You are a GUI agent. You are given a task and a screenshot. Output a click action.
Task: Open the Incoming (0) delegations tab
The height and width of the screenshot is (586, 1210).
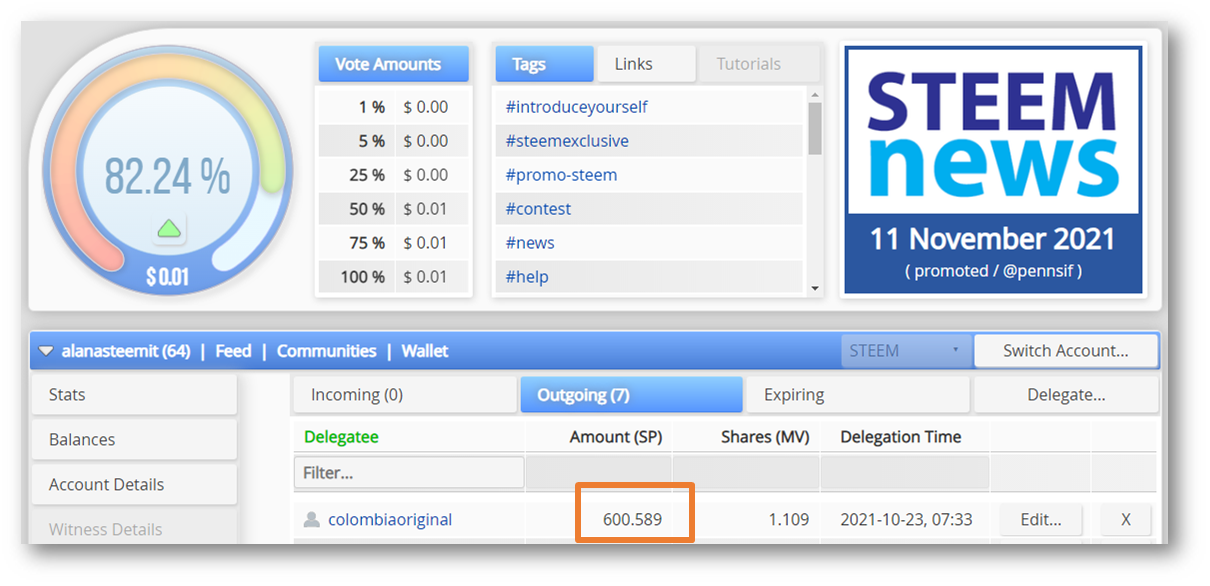pyautogui.click(x=404, y=394)
